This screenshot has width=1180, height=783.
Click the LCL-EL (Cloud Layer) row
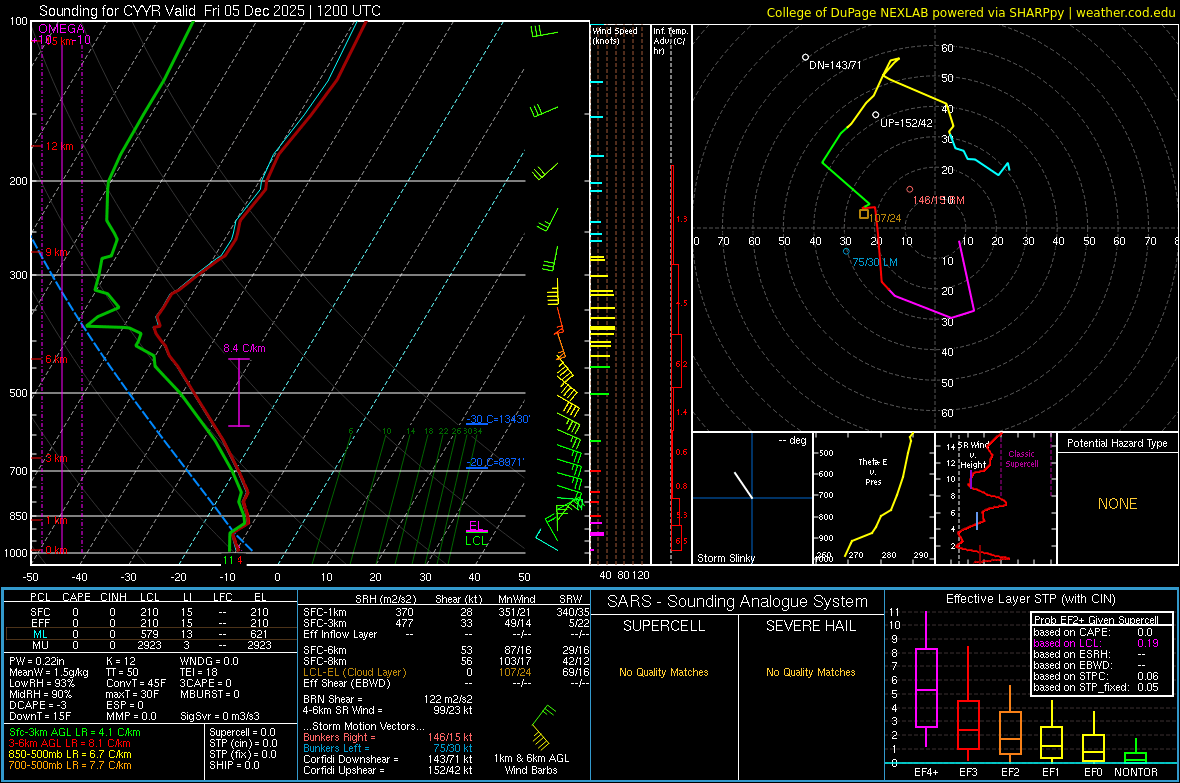(446, 672)
